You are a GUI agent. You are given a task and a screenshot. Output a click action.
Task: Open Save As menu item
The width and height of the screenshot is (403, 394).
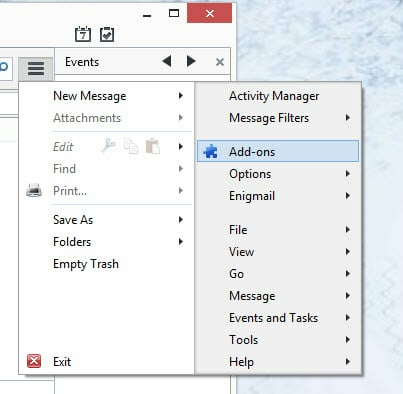coord(106,220)
